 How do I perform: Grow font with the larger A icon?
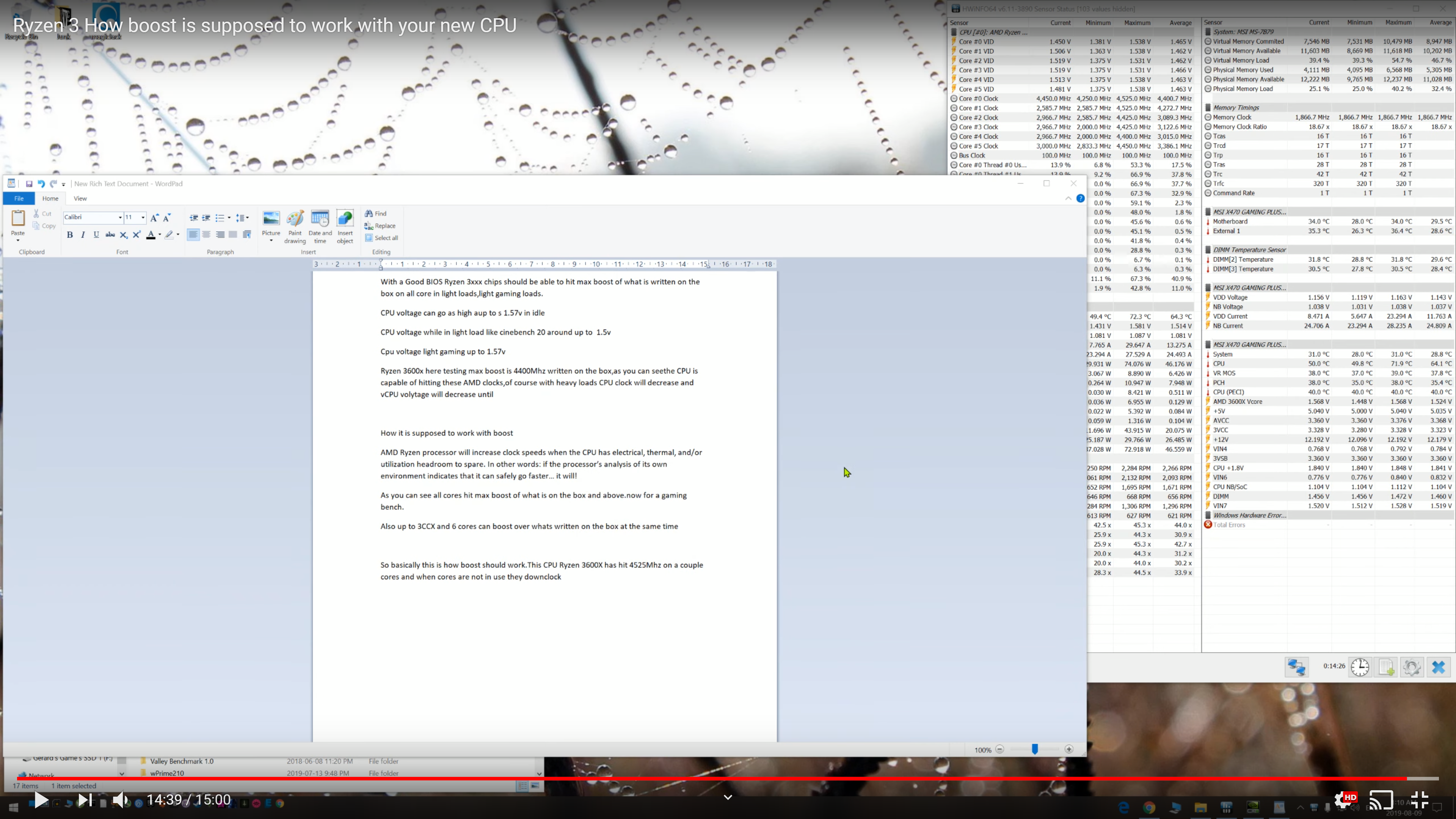pos(154,218)
